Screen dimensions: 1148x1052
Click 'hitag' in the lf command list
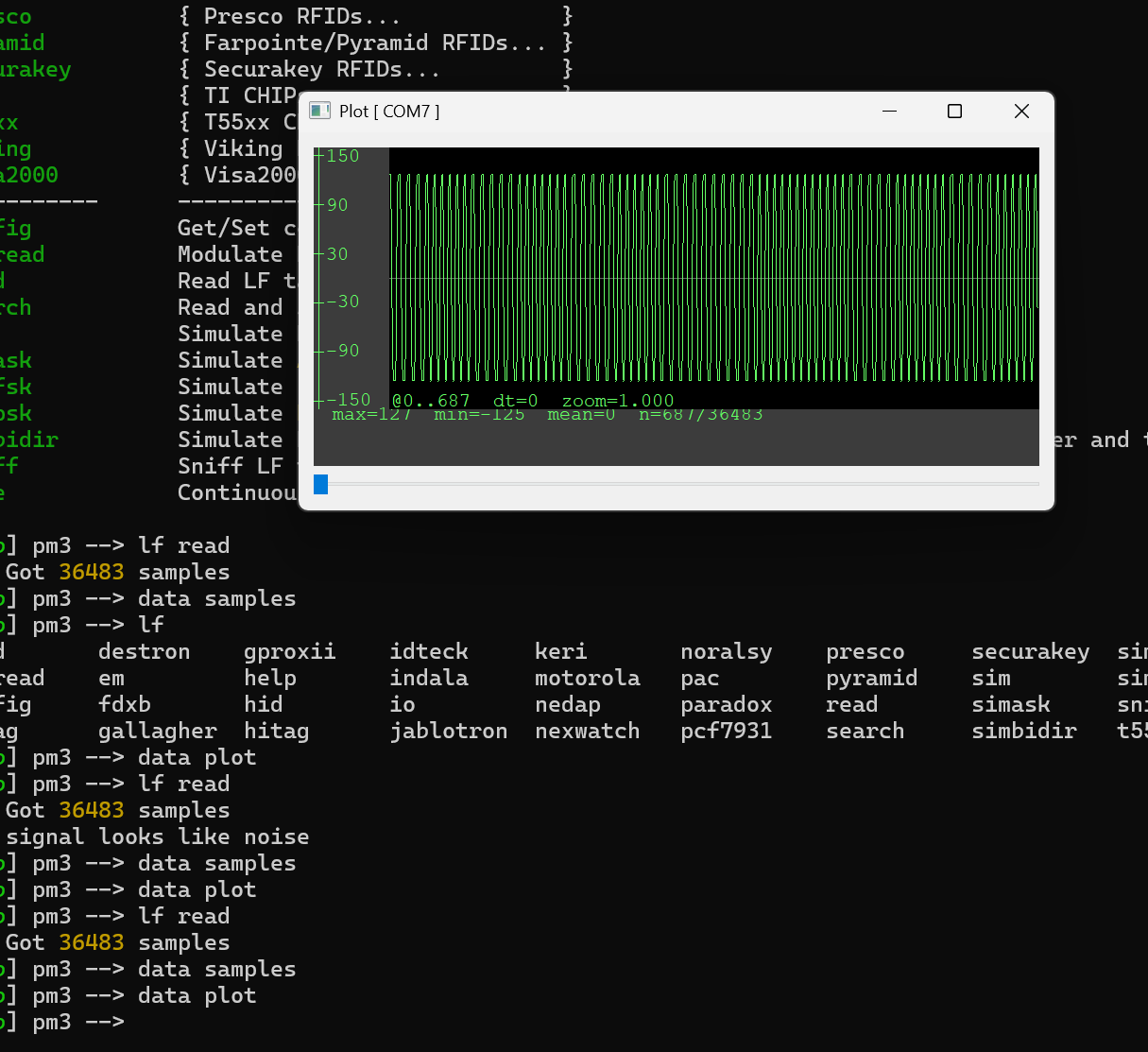point(277,732)
